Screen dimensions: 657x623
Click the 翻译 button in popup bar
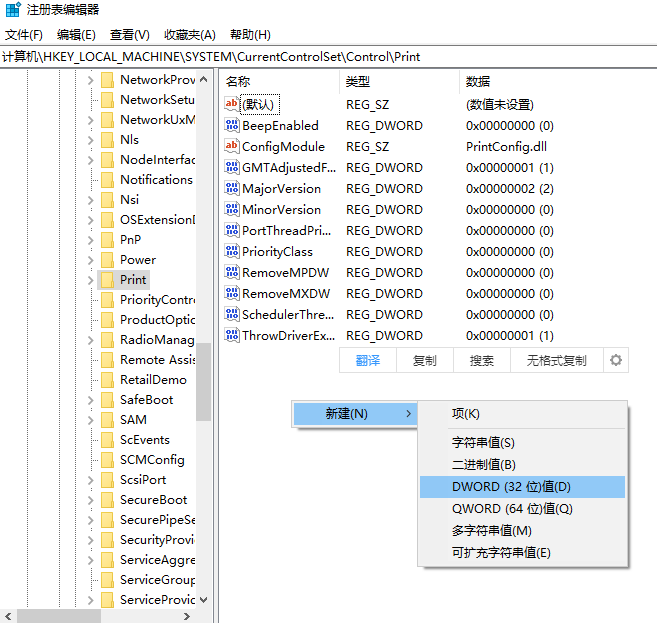pos(368,360)
